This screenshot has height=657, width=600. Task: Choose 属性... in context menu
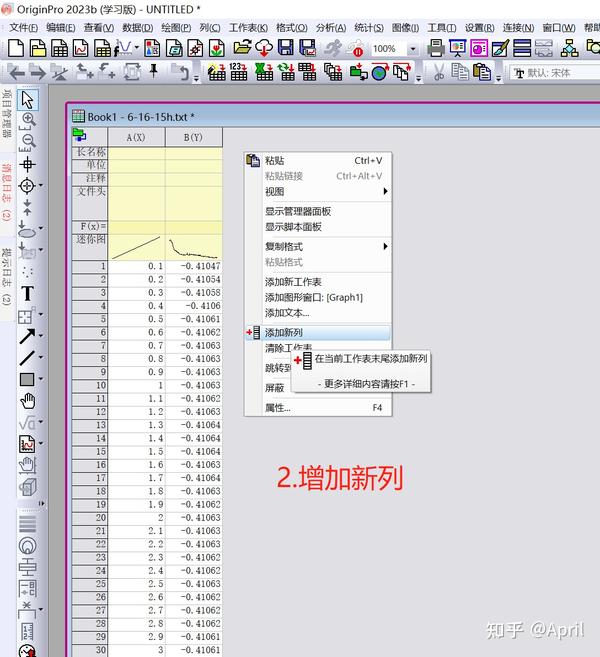[x=318, y=407]
